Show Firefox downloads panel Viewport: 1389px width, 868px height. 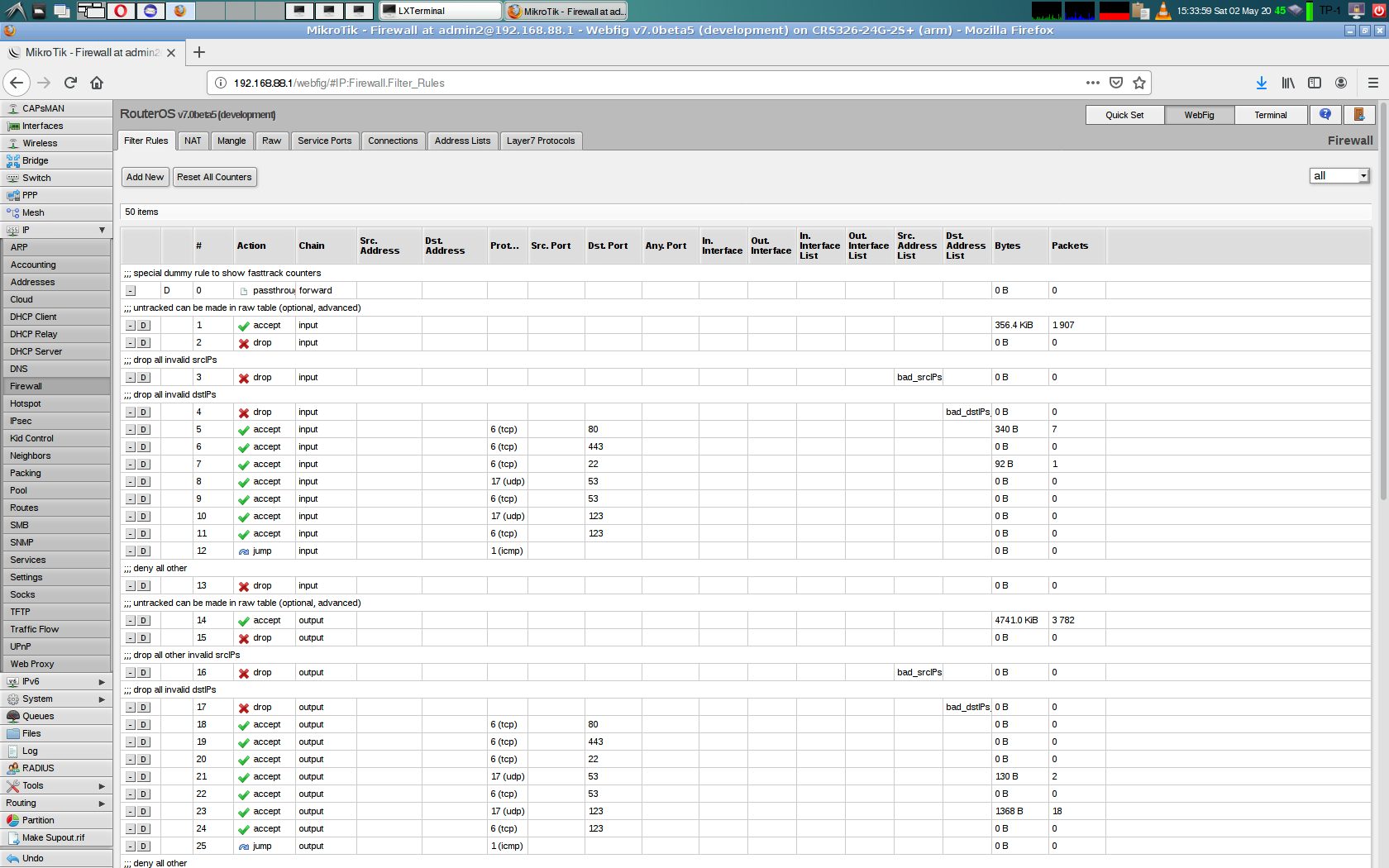[x=1262, y=83]
